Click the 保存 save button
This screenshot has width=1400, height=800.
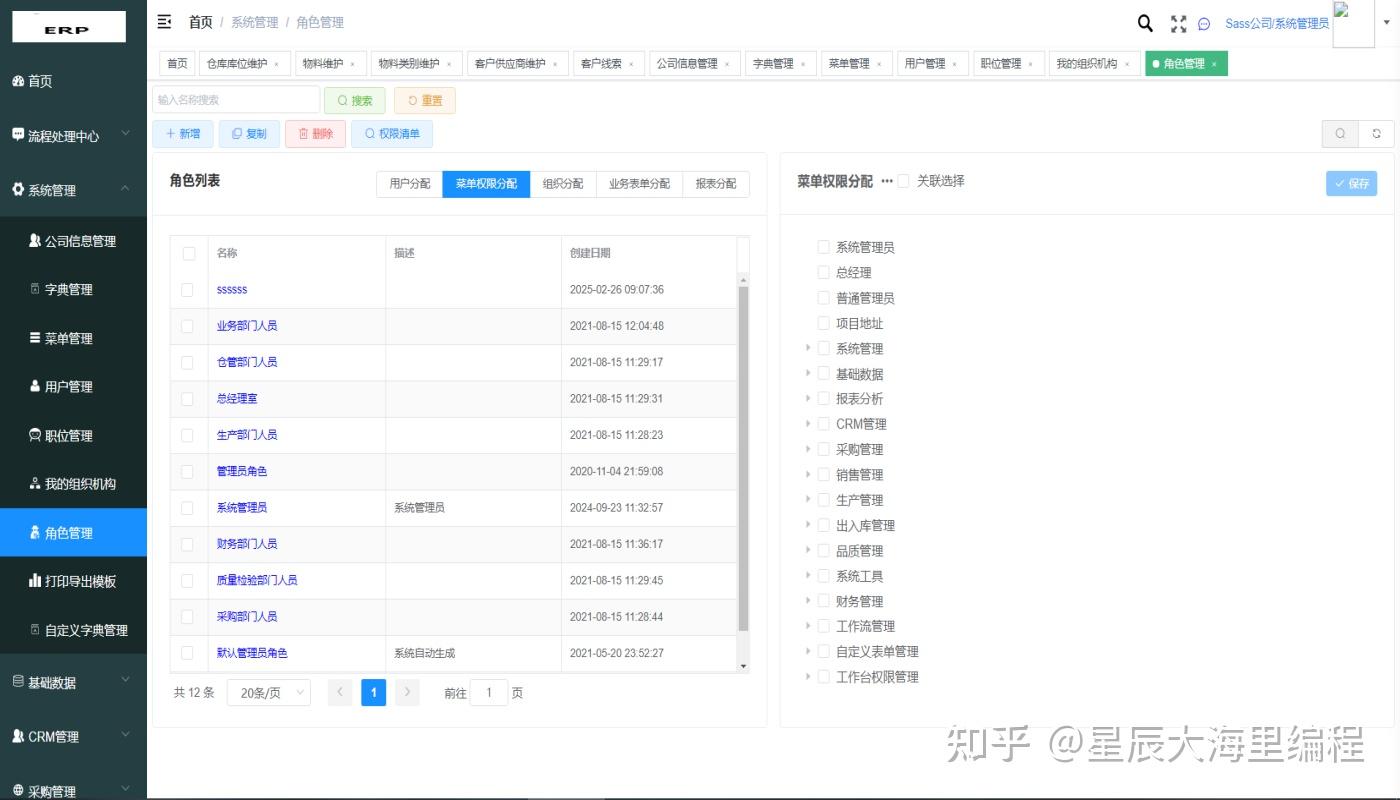pos(1351,183)
